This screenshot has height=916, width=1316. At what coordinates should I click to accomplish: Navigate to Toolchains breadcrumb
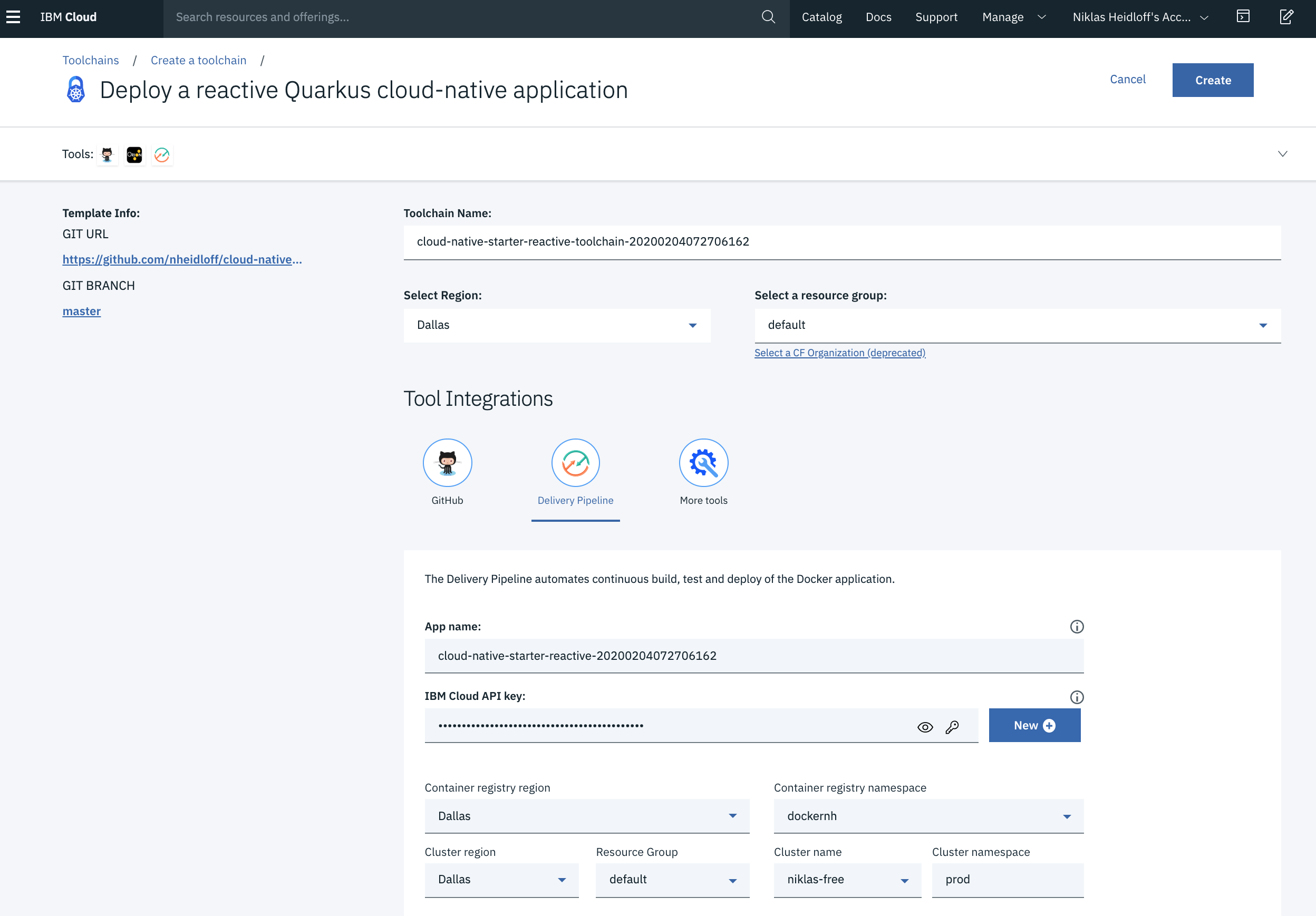pos(91,60)
